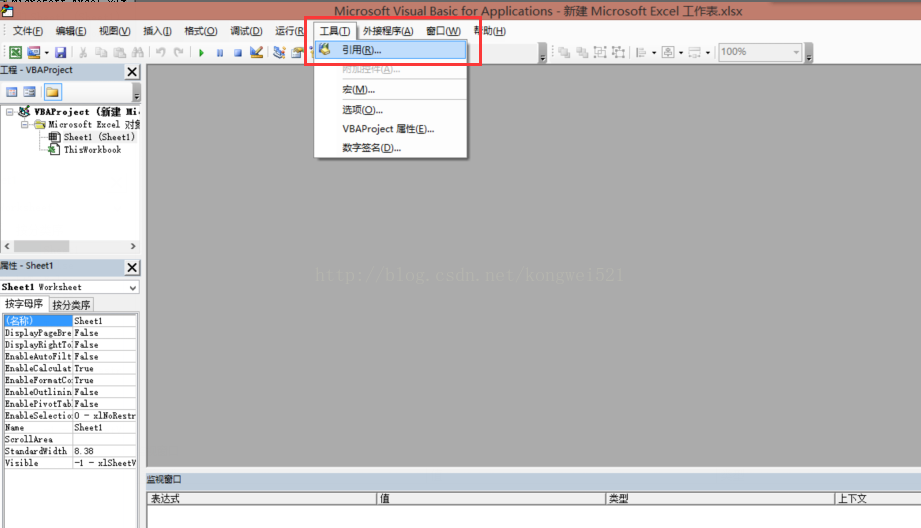Open the Center dropdown arrow
The height and width of the screenshot is (528, 921).
point(681,52)
